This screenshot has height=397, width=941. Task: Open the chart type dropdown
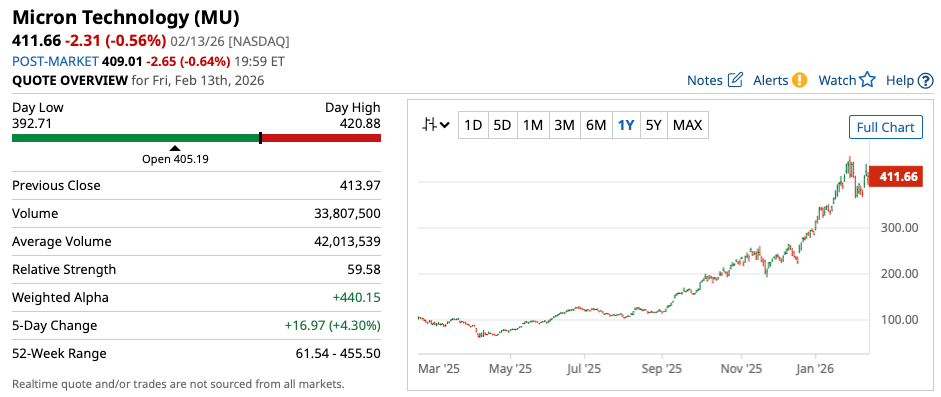click(436, 125)
